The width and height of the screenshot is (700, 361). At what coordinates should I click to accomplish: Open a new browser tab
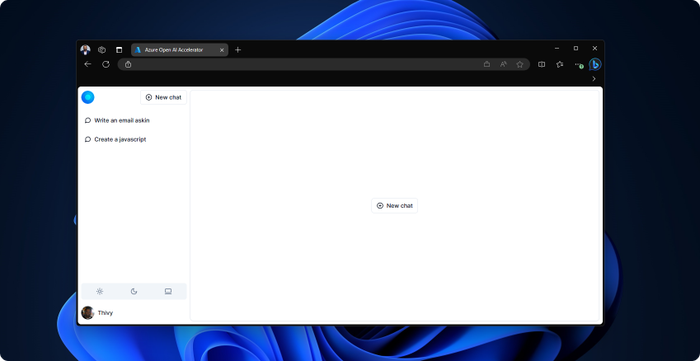238,50
